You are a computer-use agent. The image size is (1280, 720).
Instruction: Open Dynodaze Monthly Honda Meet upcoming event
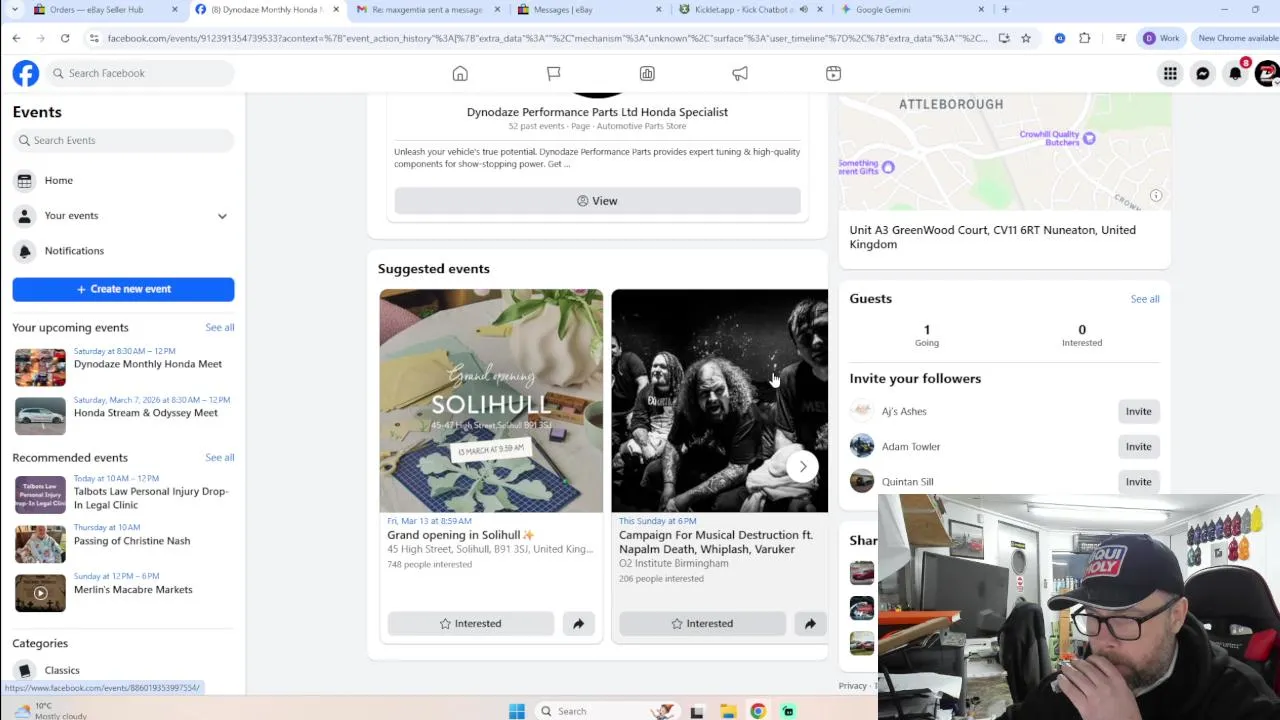tap(123, 366)
